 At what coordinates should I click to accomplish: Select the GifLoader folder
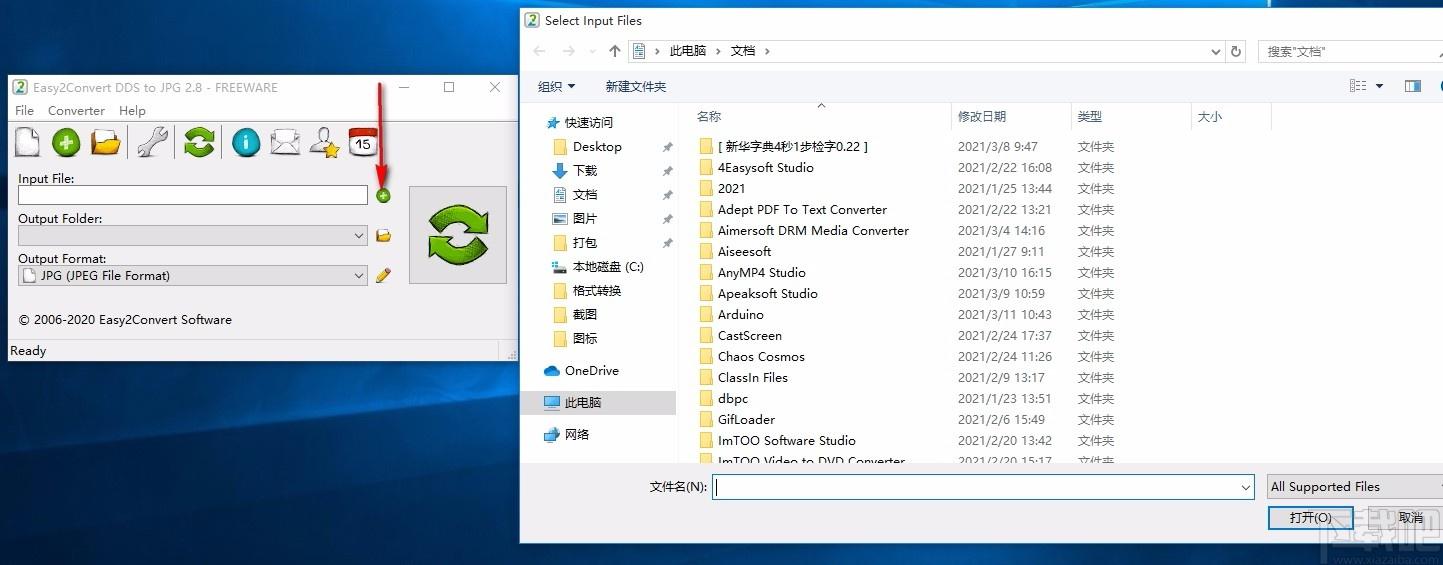click(746, 420)
